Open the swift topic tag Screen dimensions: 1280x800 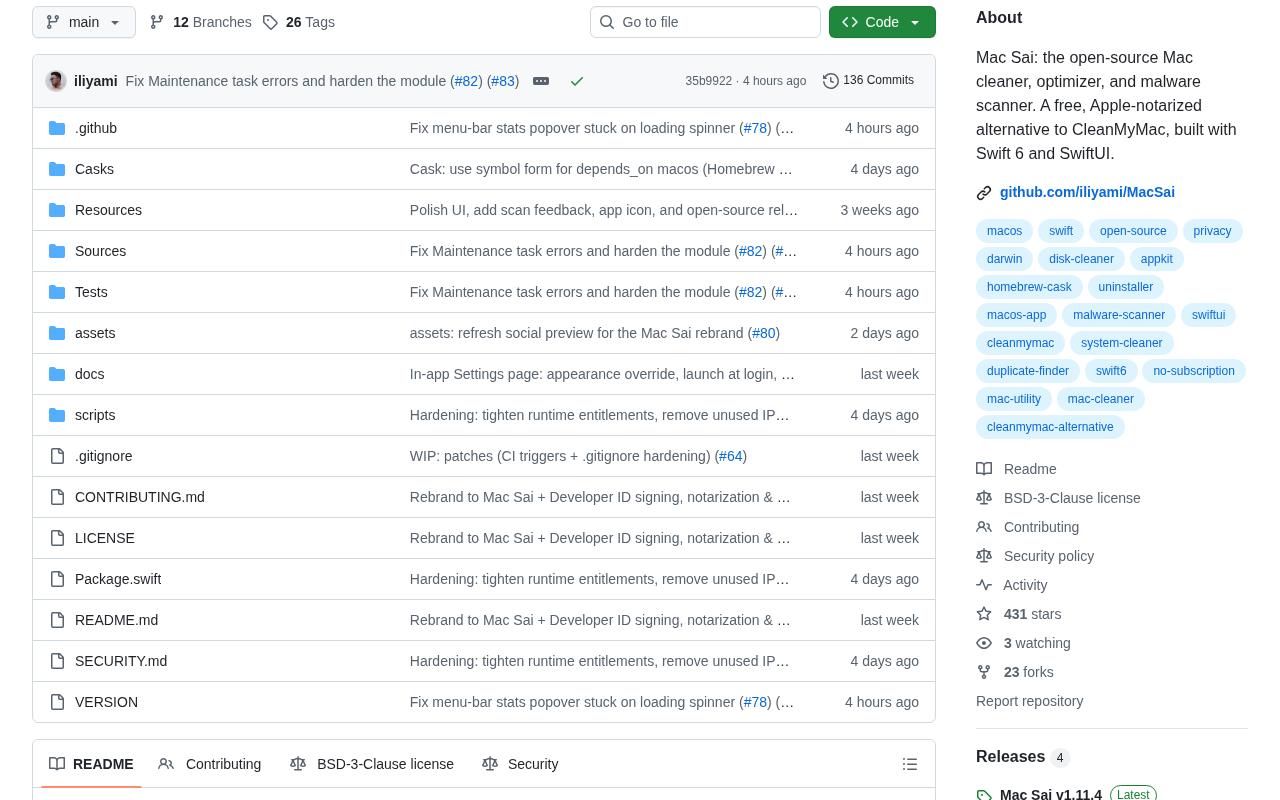coord(1061,231)
